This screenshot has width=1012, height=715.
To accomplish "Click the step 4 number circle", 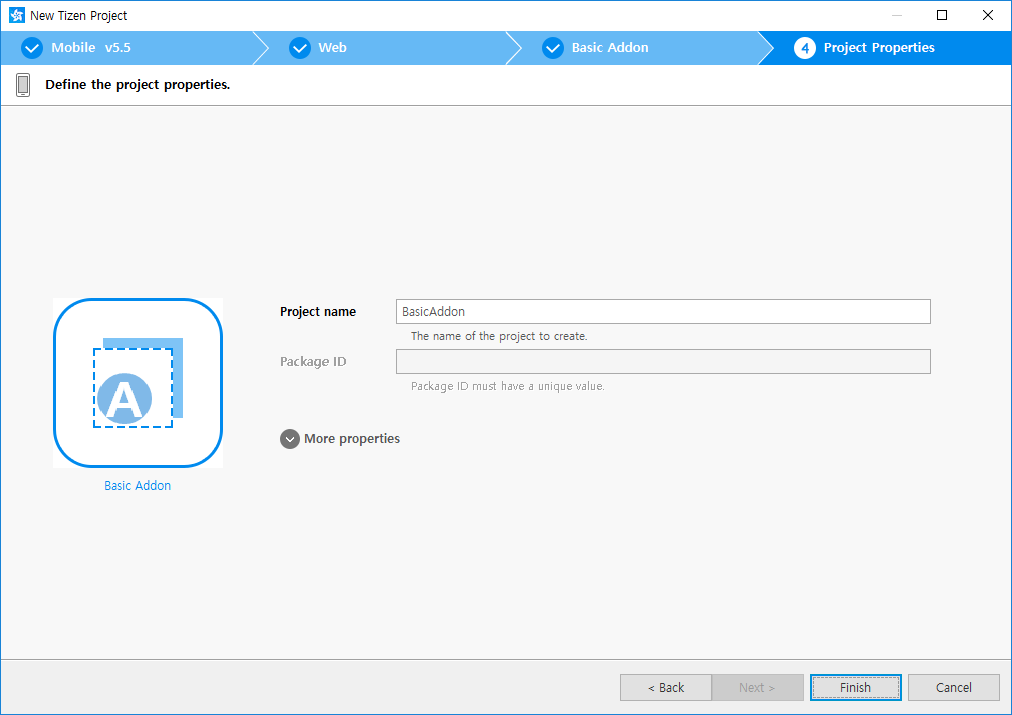I will click(805, 48).
